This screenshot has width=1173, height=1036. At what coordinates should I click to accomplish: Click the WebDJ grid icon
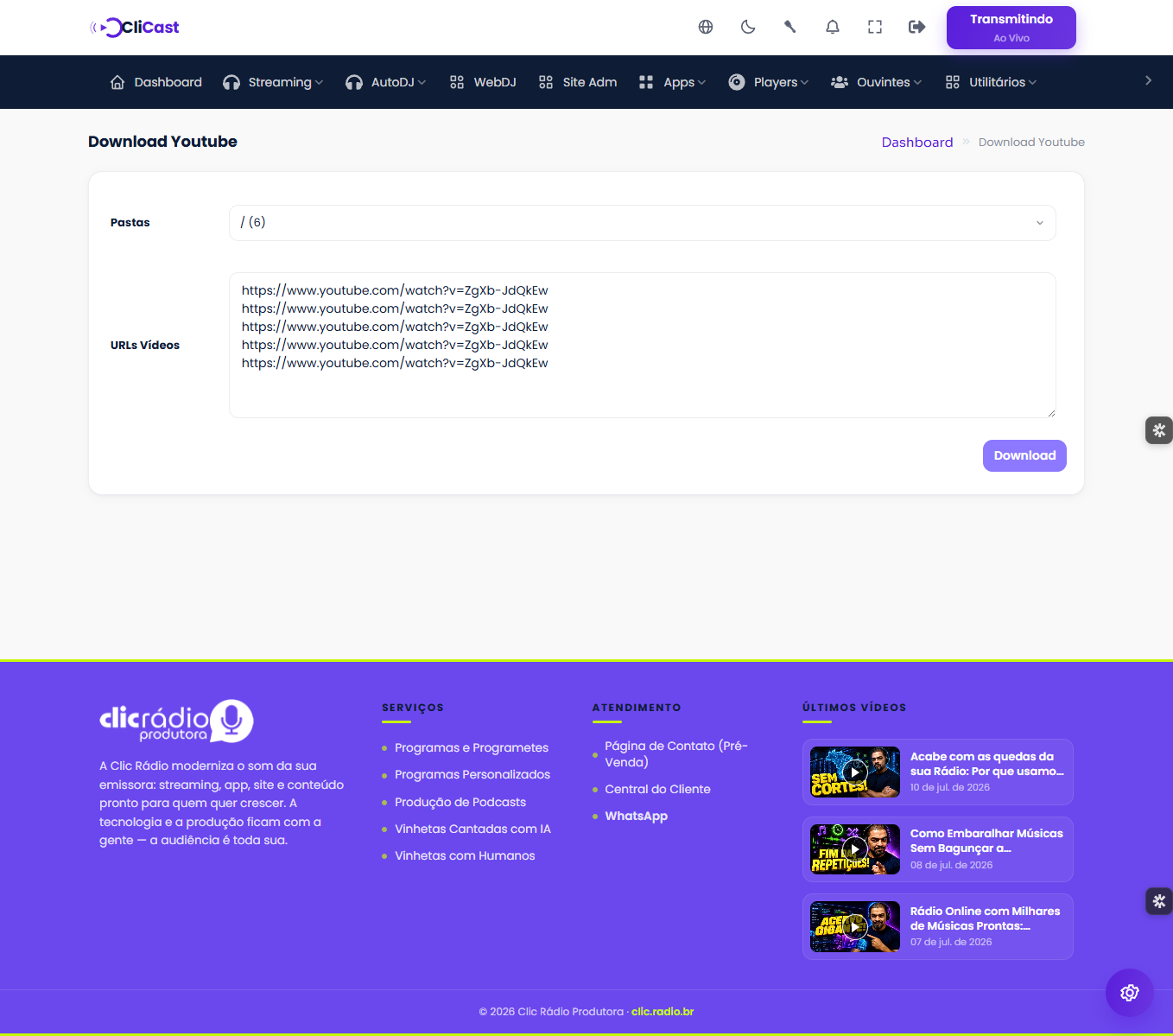pyautogui.click(x=457, y=82)
